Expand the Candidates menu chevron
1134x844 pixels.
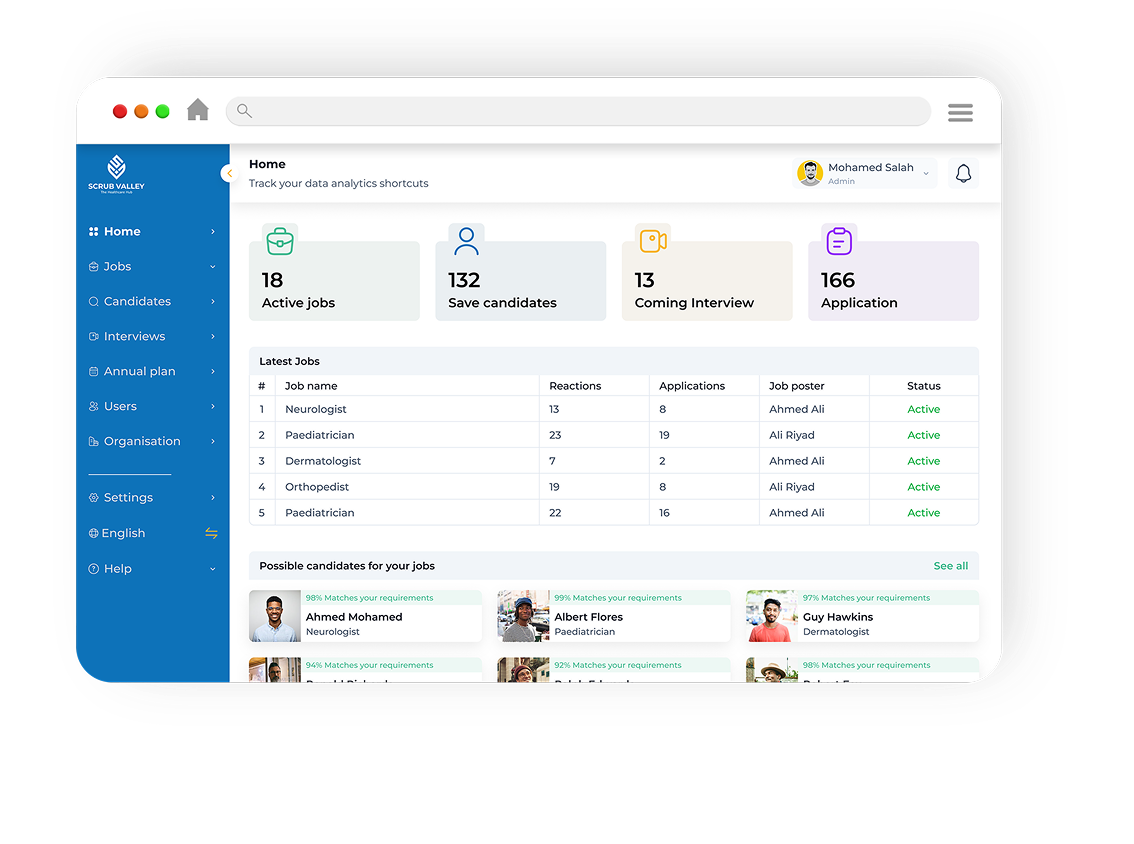pos(213,301)
